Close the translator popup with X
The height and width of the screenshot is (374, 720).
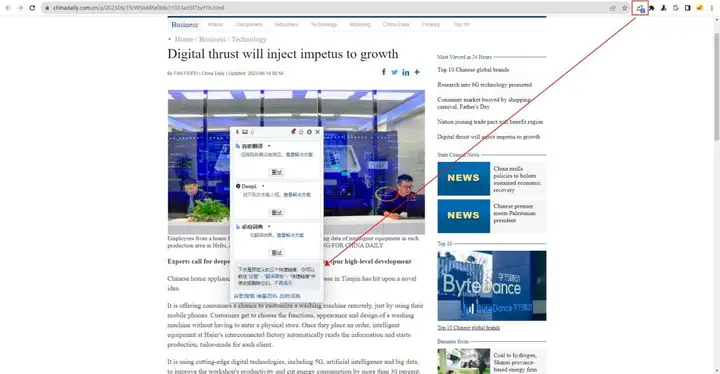pos(317,132)
